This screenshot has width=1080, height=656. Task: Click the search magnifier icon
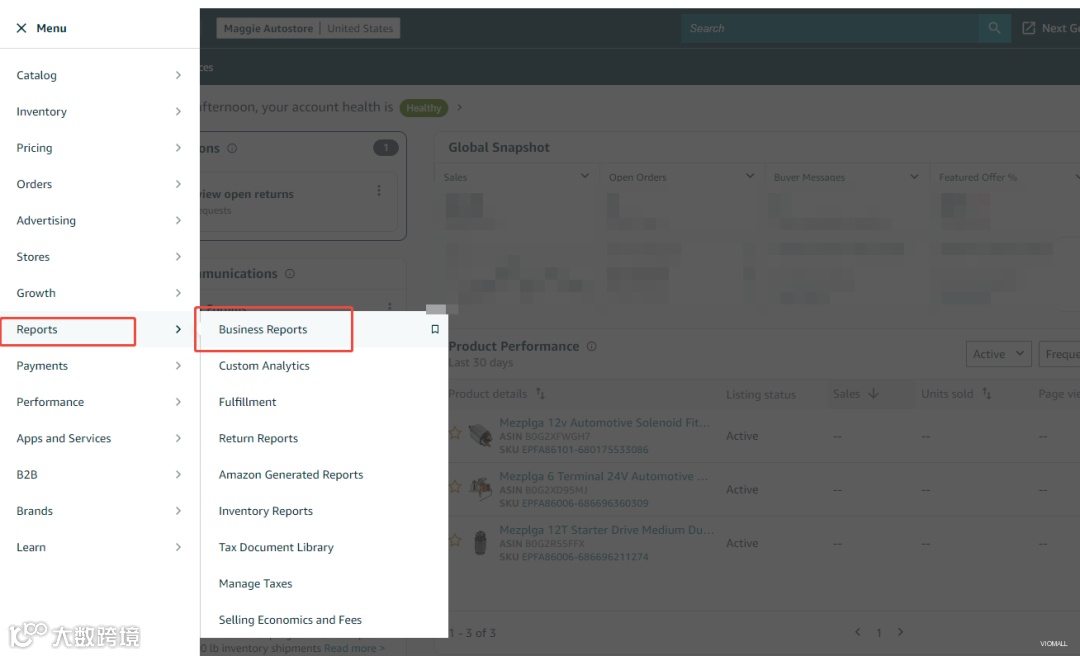click(994, 28)
